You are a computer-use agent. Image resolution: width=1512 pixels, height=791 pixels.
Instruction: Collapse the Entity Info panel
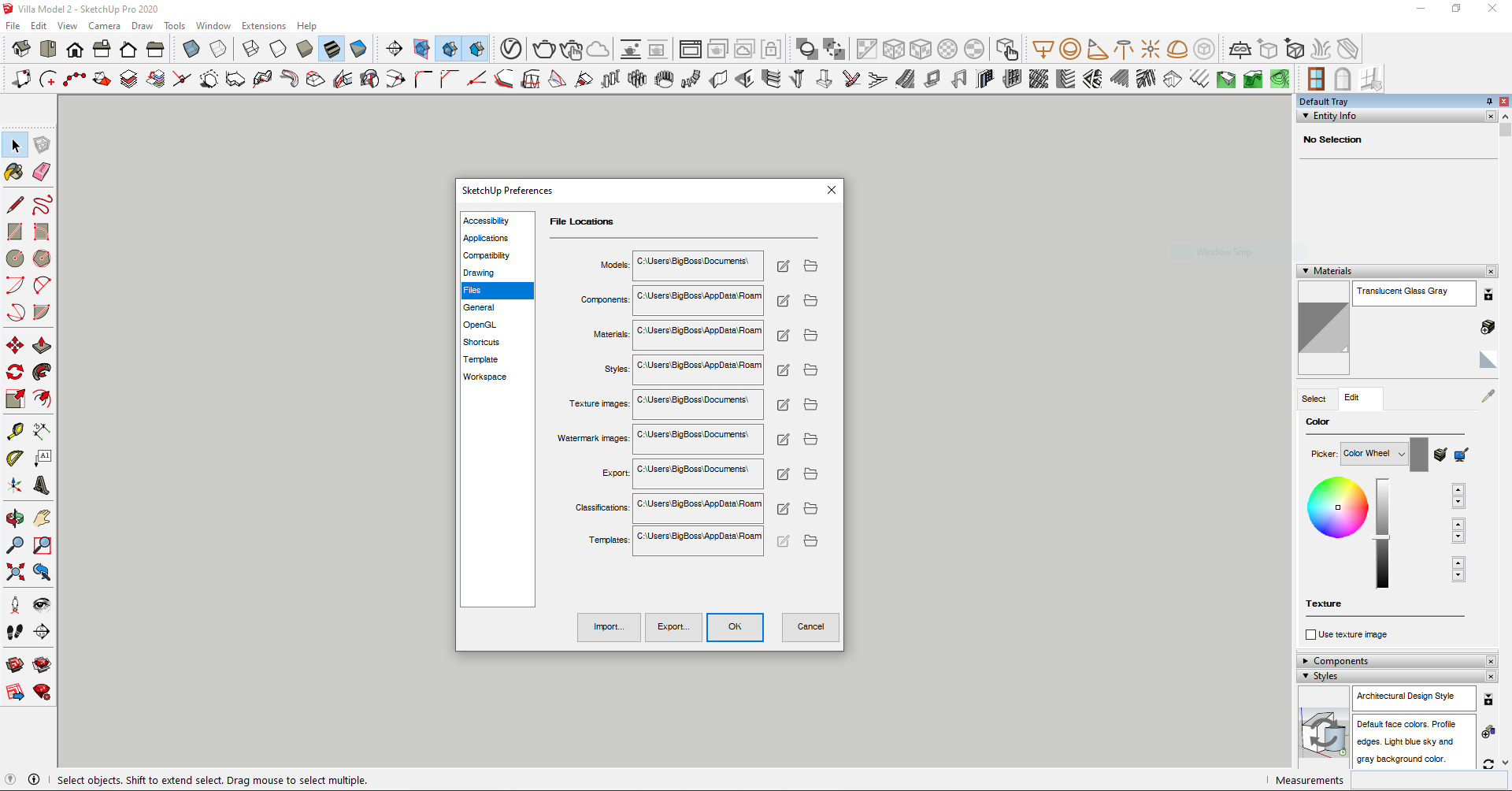(1306, 116)
